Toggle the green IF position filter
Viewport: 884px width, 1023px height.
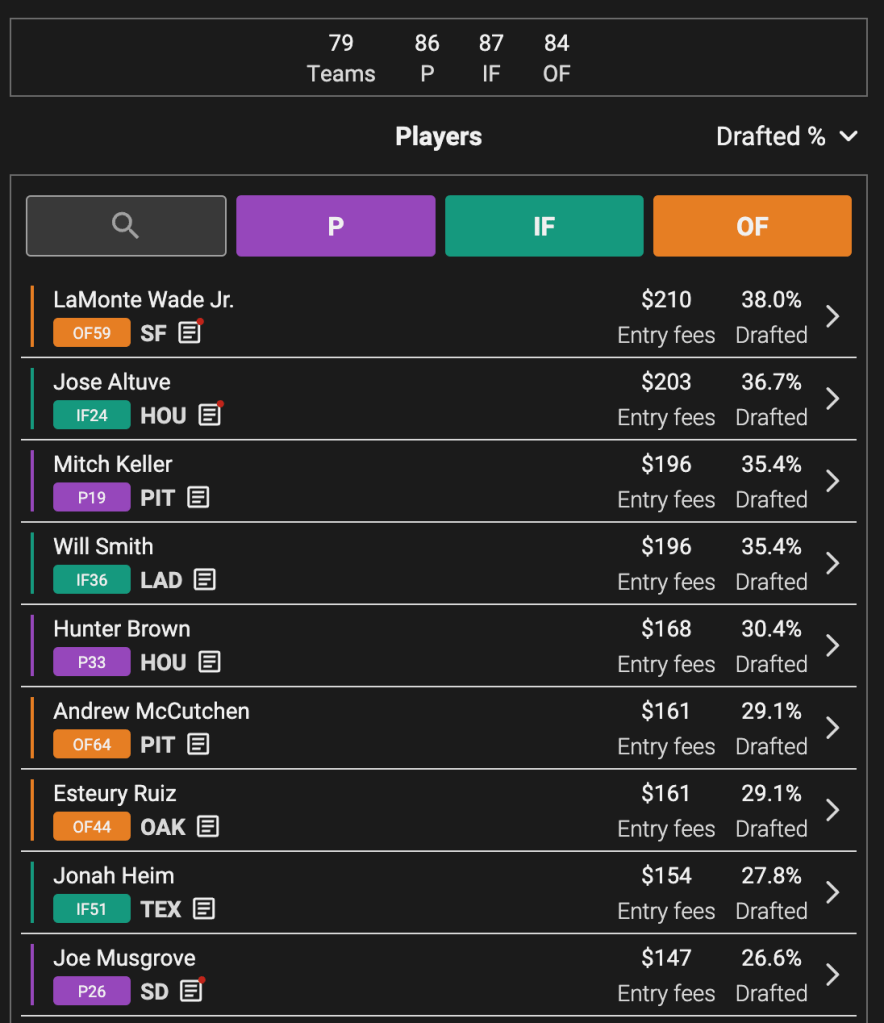pos(544,226)
